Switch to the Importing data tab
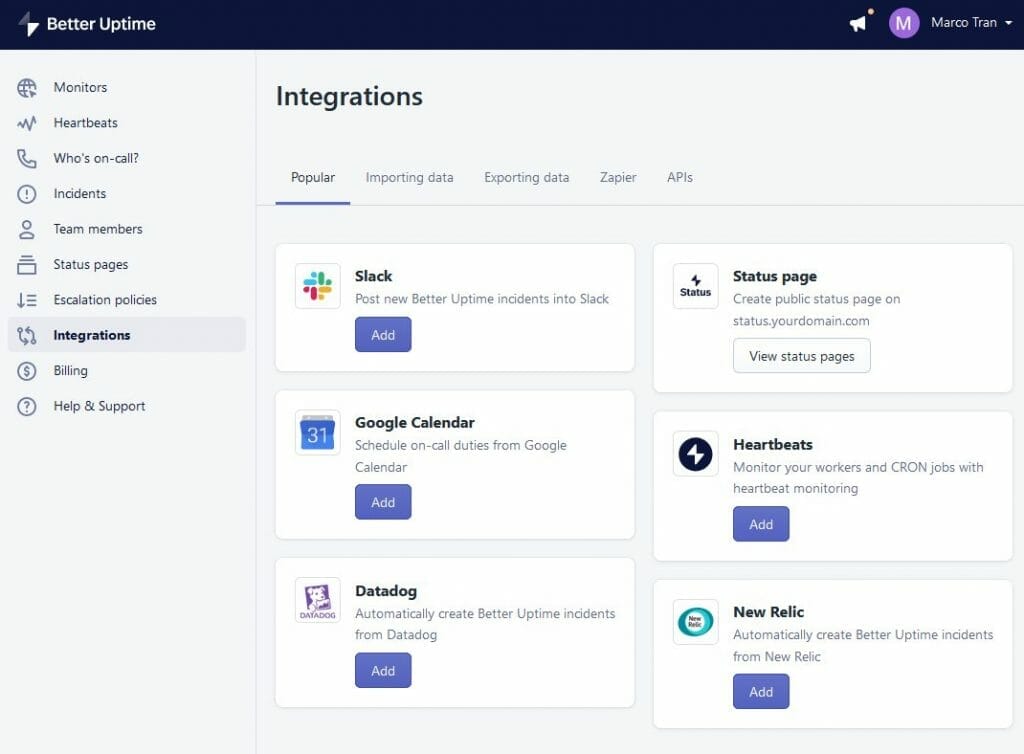This screenshot has width=1024, height=754. pos(409,177)
